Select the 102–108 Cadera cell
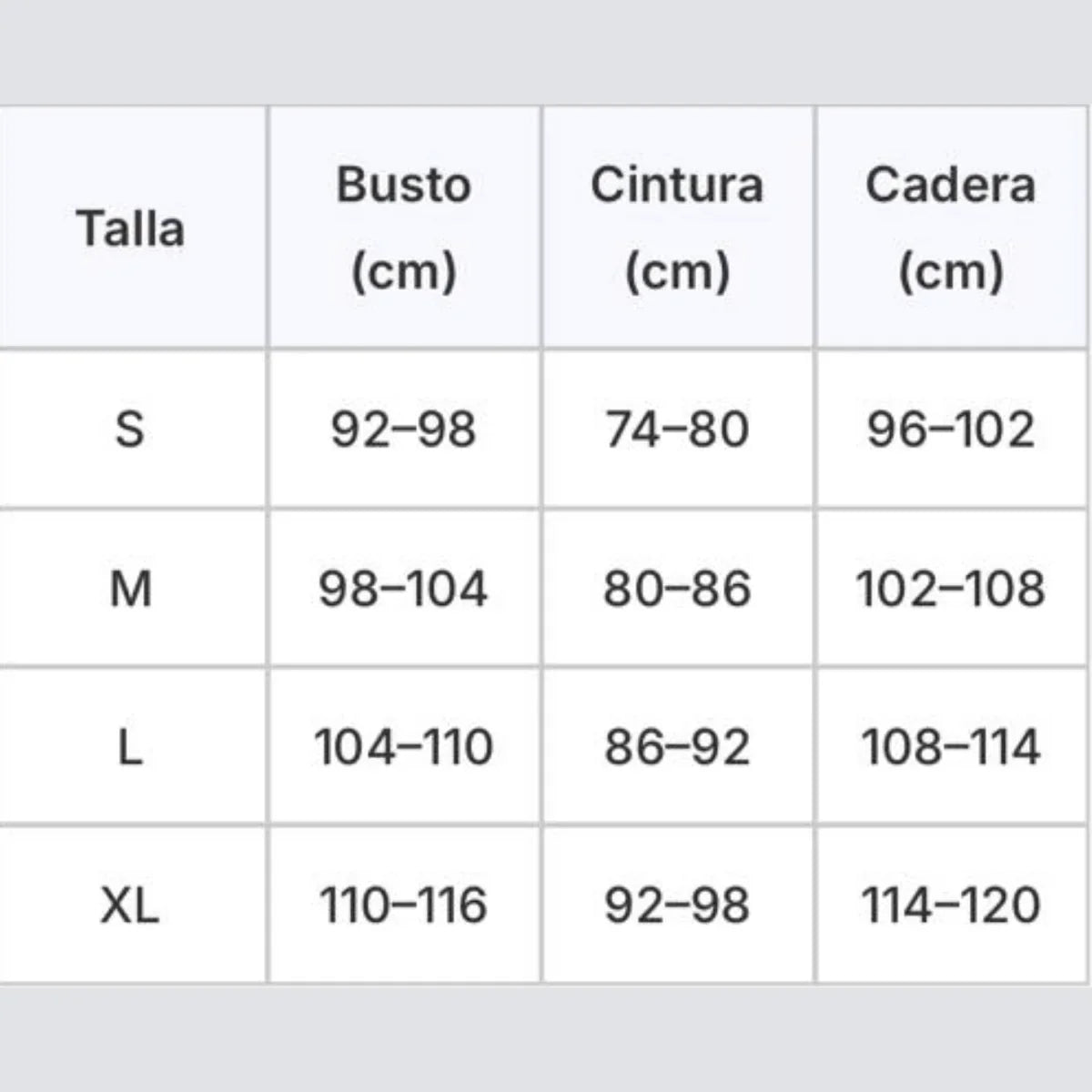The height and width of the screenshot is (1092, 1092). click(x=950, y=589)
